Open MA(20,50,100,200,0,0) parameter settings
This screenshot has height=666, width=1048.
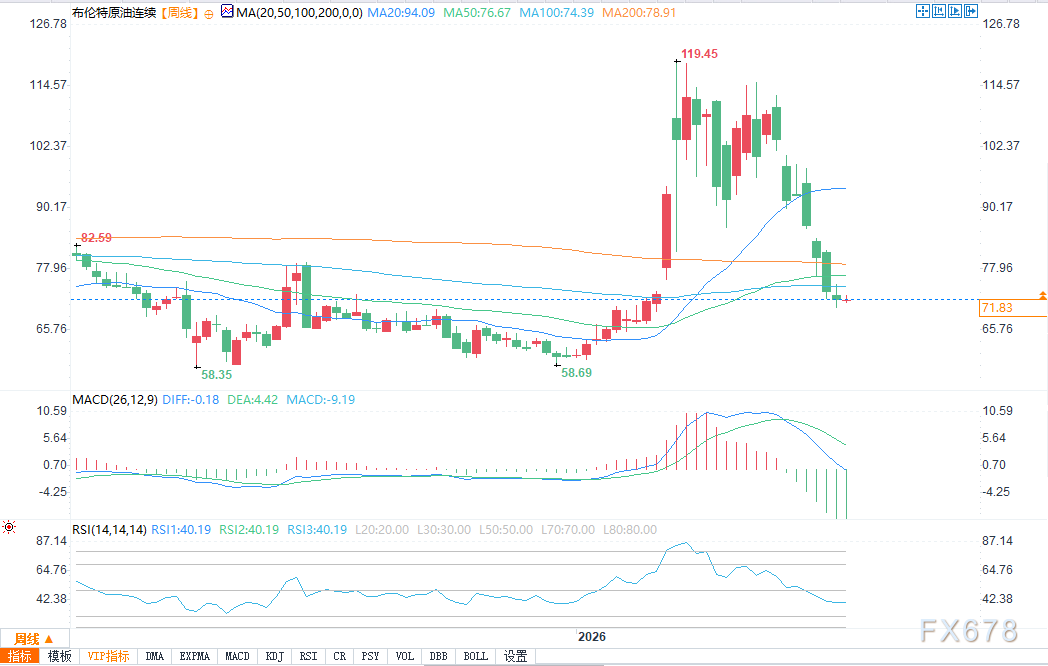[x=299, y=13]
